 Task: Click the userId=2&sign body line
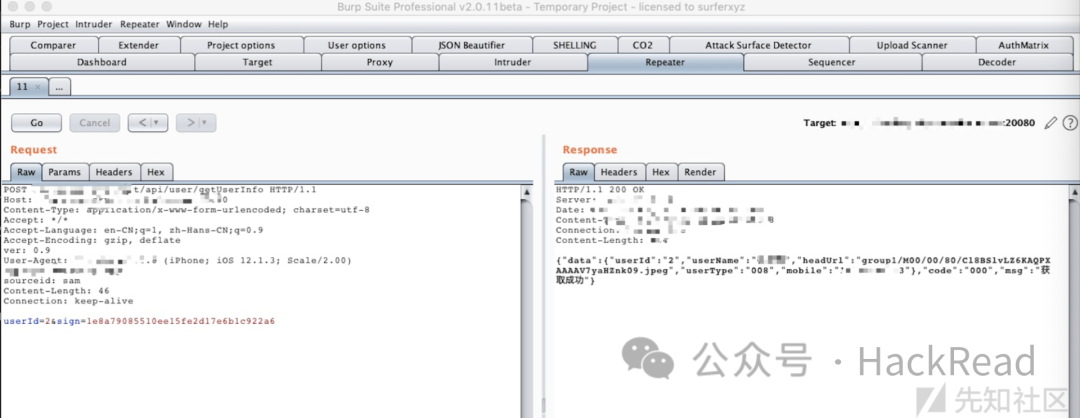pyautogui.click(x=139, y=322)
